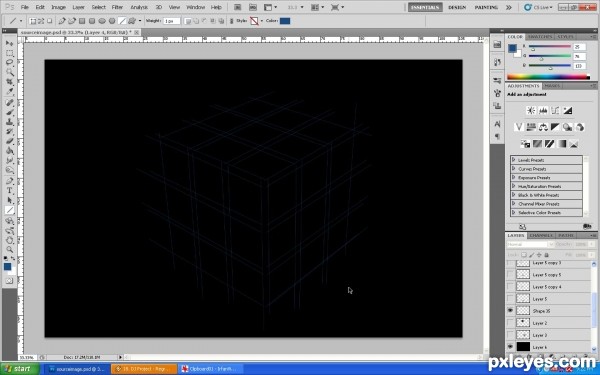The height and width of the screenshot is (375, 600).
Task: Open the layer blending mode dropdown
Action: pyautogui.click(x=530, y=244)
